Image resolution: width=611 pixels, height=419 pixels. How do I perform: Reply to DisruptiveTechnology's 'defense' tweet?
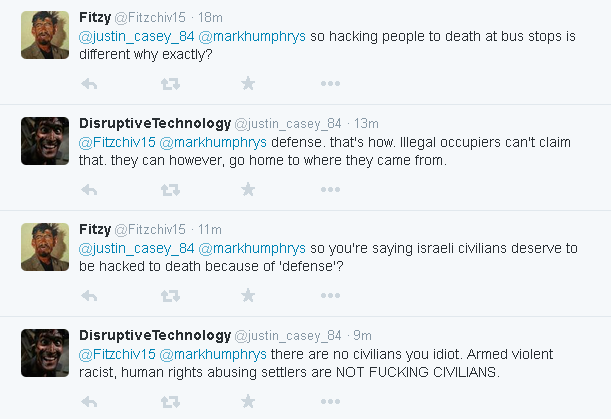click(x=90, y=189)
